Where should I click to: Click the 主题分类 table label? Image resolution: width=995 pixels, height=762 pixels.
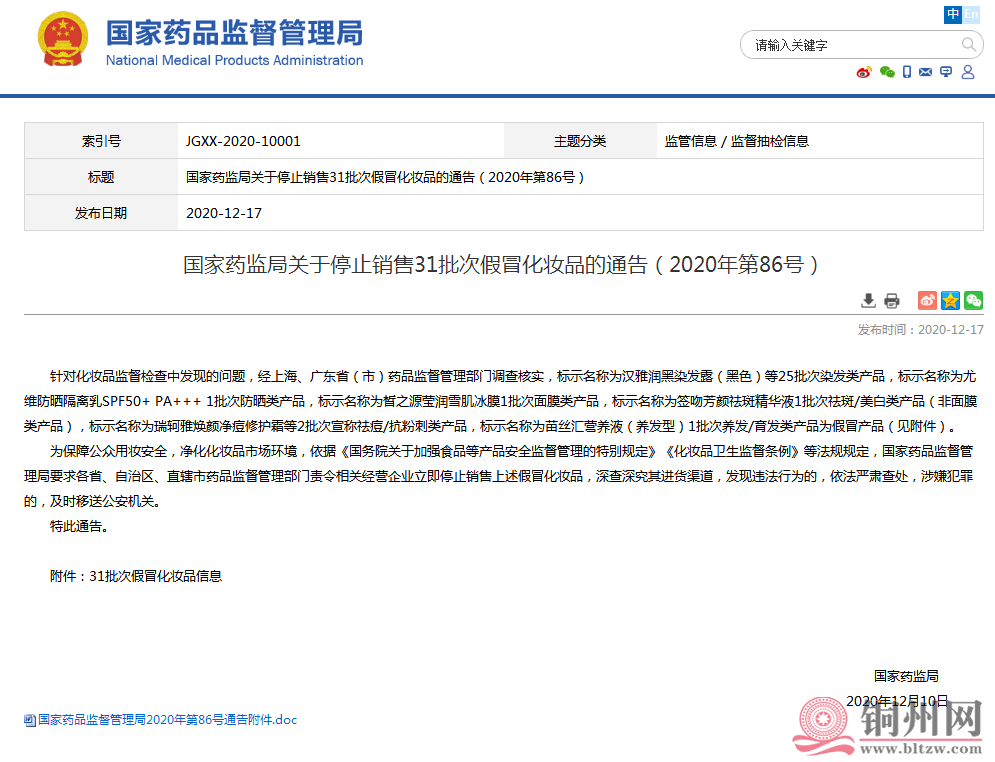point(580,141)
